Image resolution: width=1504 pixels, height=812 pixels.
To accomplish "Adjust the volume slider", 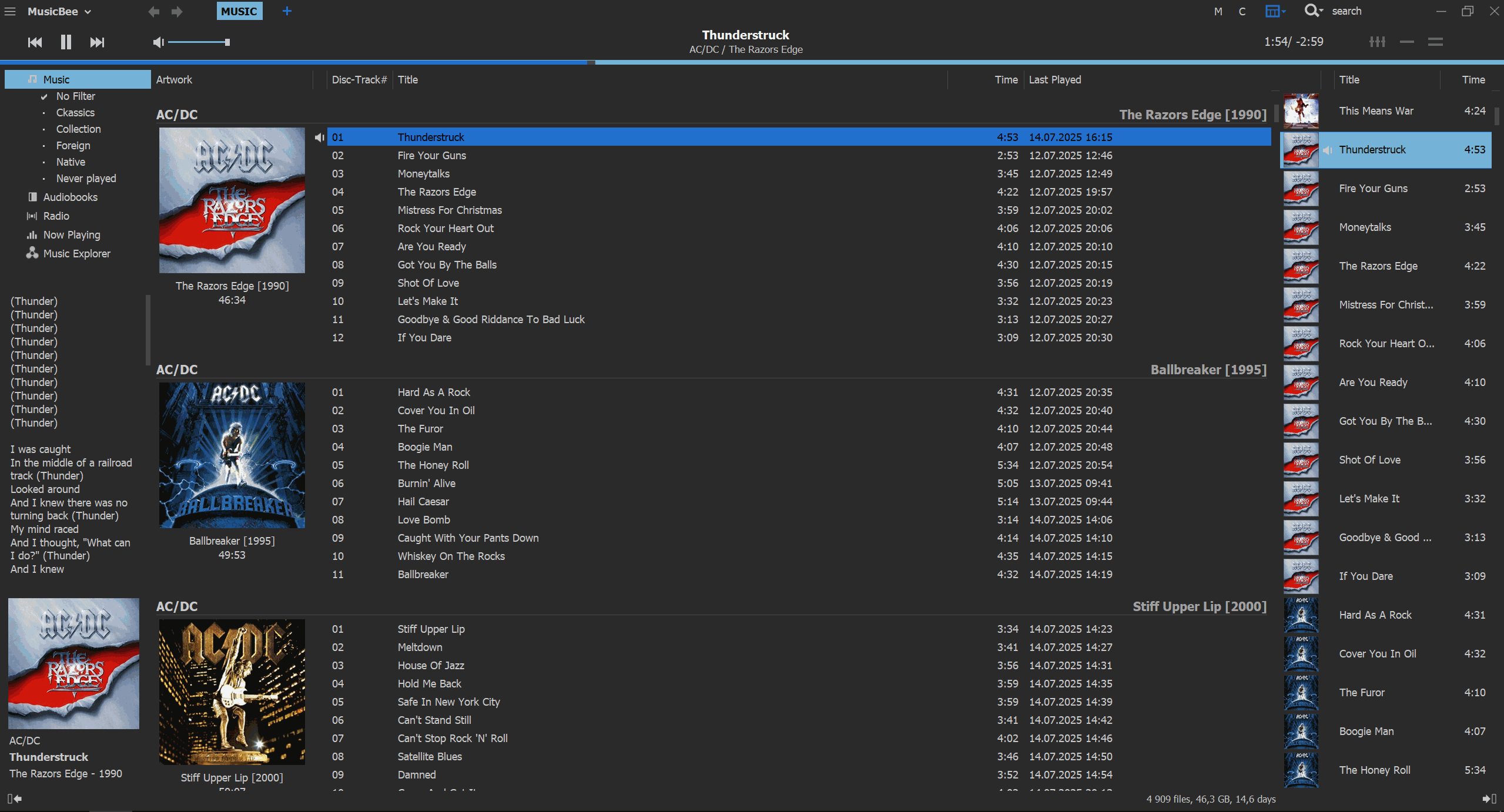I will 199,42.
